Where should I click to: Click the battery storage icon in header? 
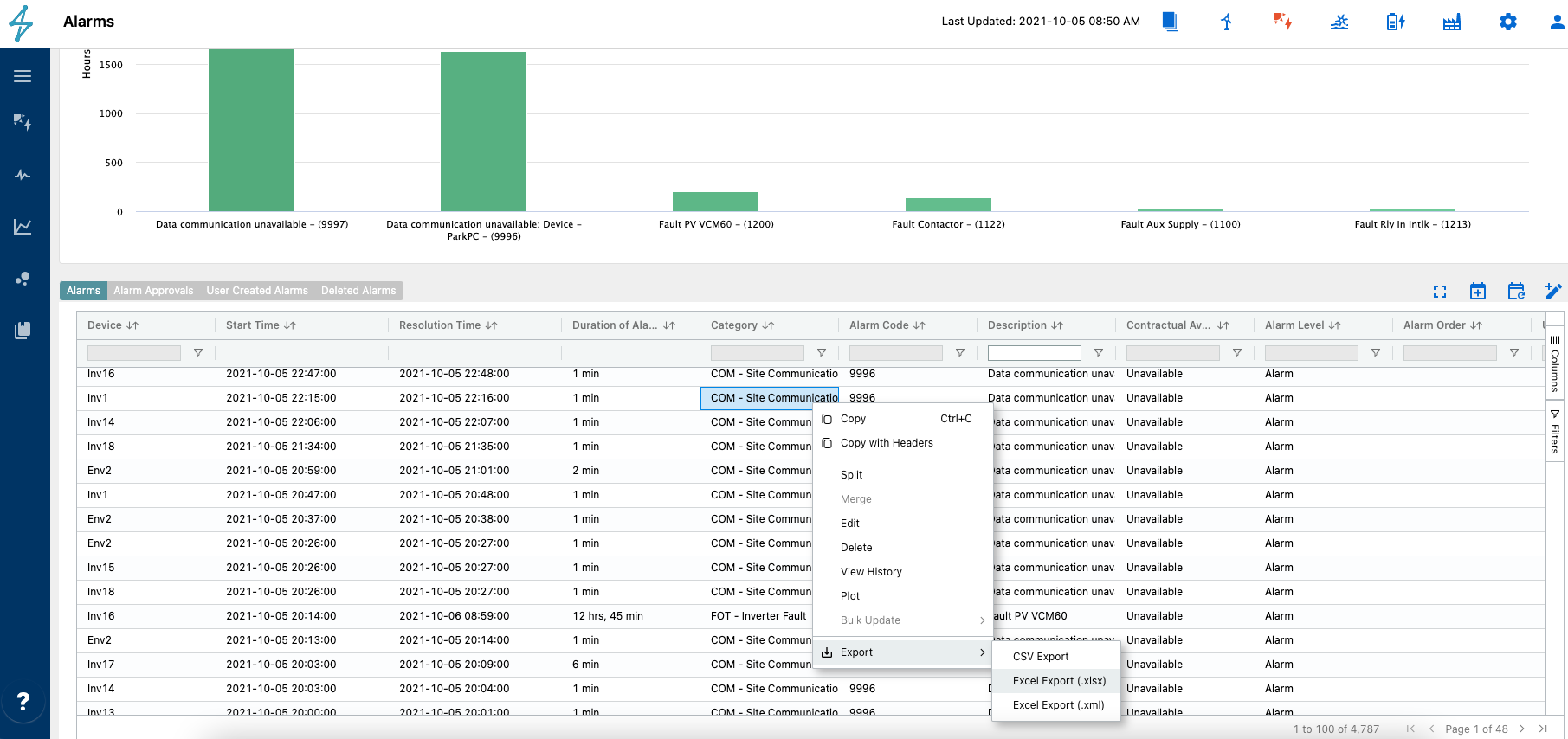[1395, 22]
